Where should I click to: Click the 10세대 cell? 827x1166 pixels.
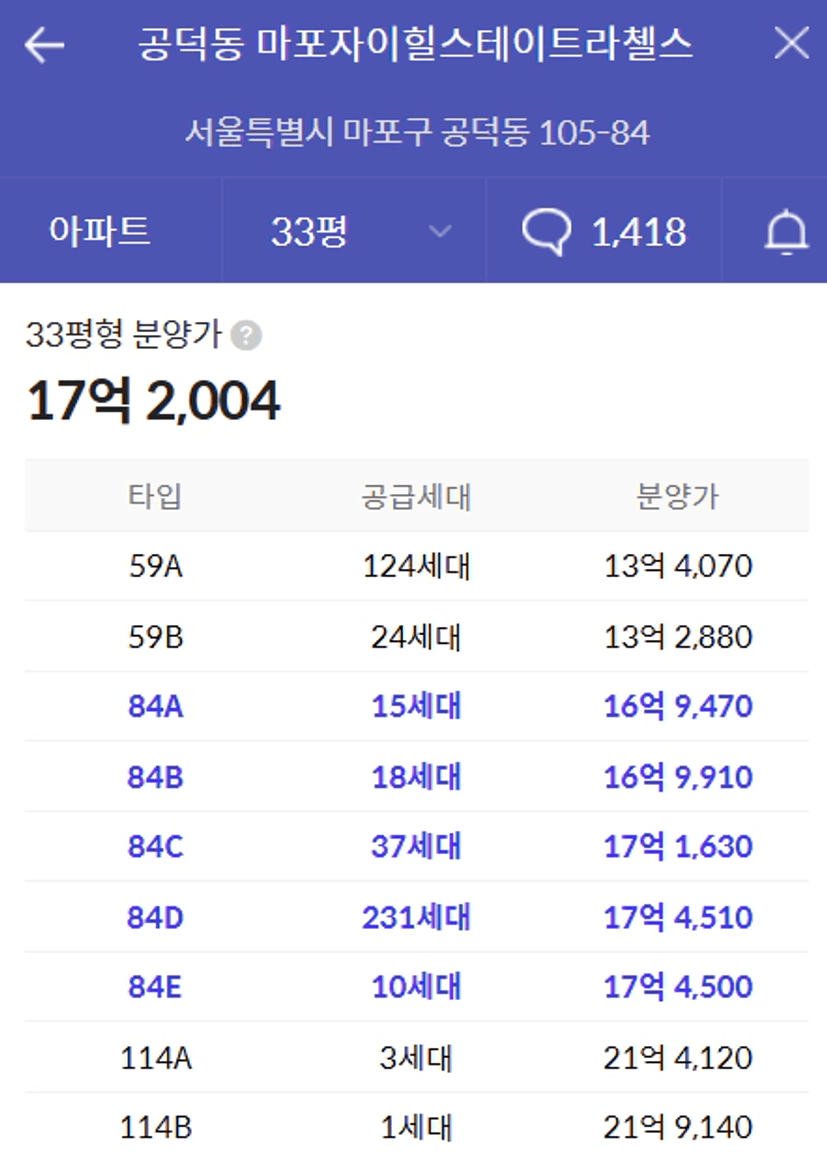pyautogui.click(x=416, y=987)
